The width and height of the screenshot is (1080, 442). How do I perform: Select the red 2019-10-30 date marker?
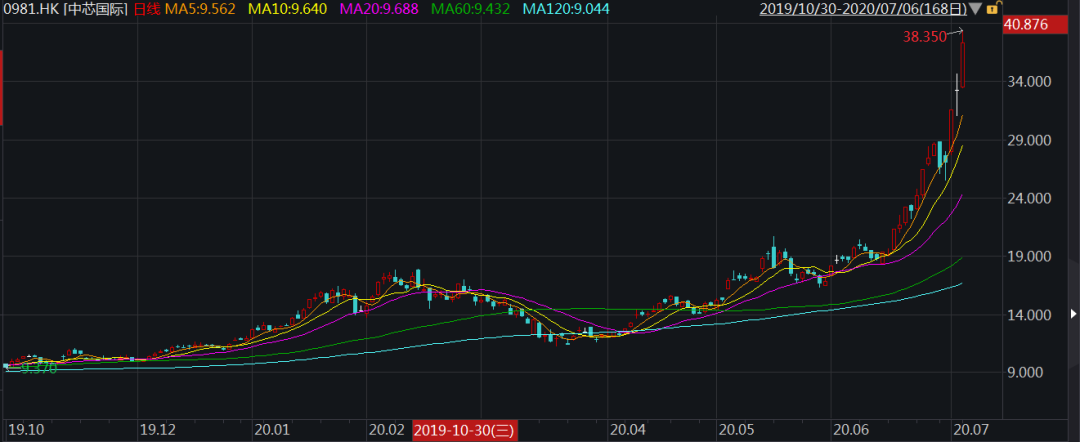click(463, 430)
